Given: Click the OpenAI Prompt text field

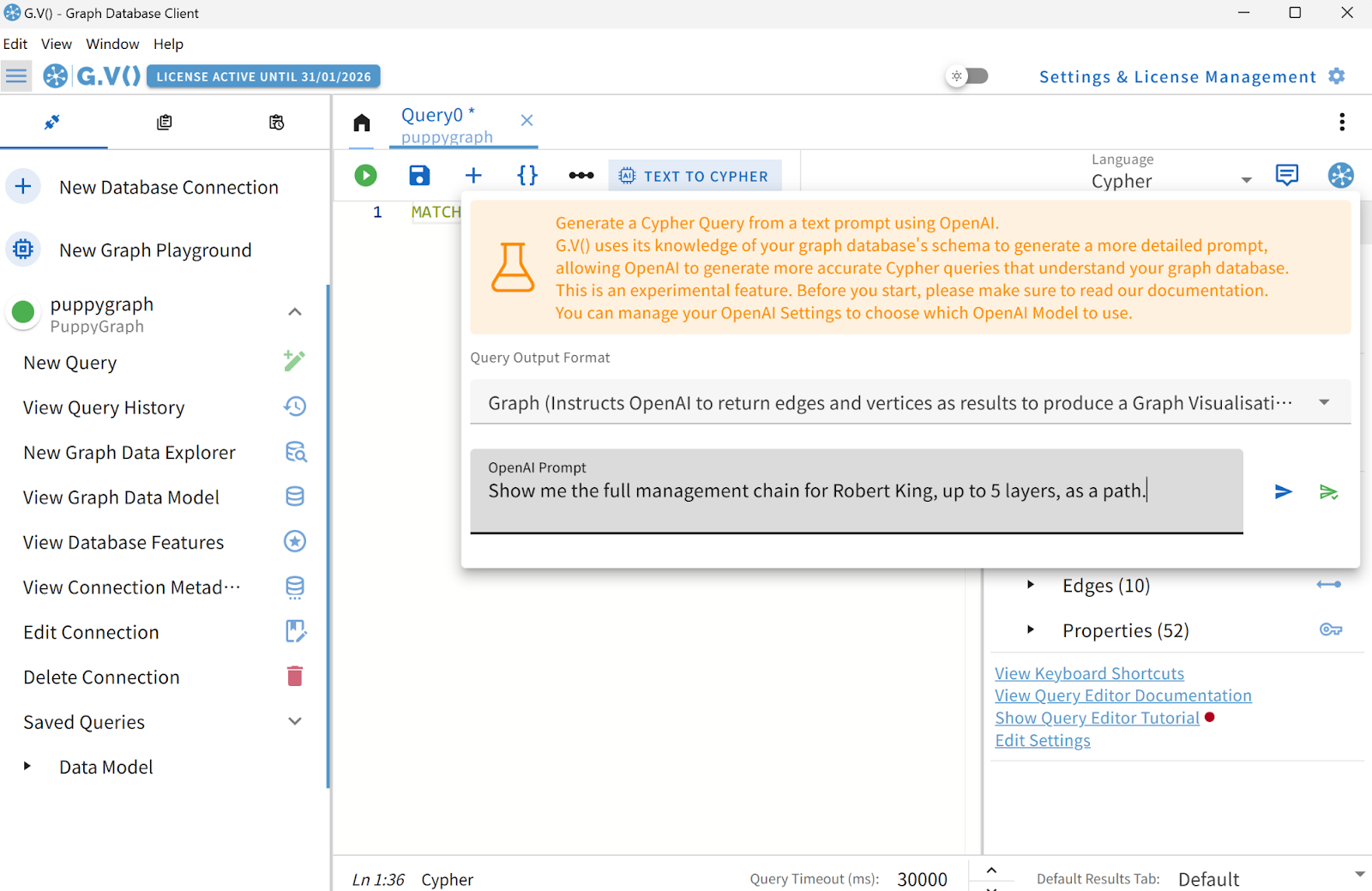Looking at the screenshot, I should pos(857,491).
